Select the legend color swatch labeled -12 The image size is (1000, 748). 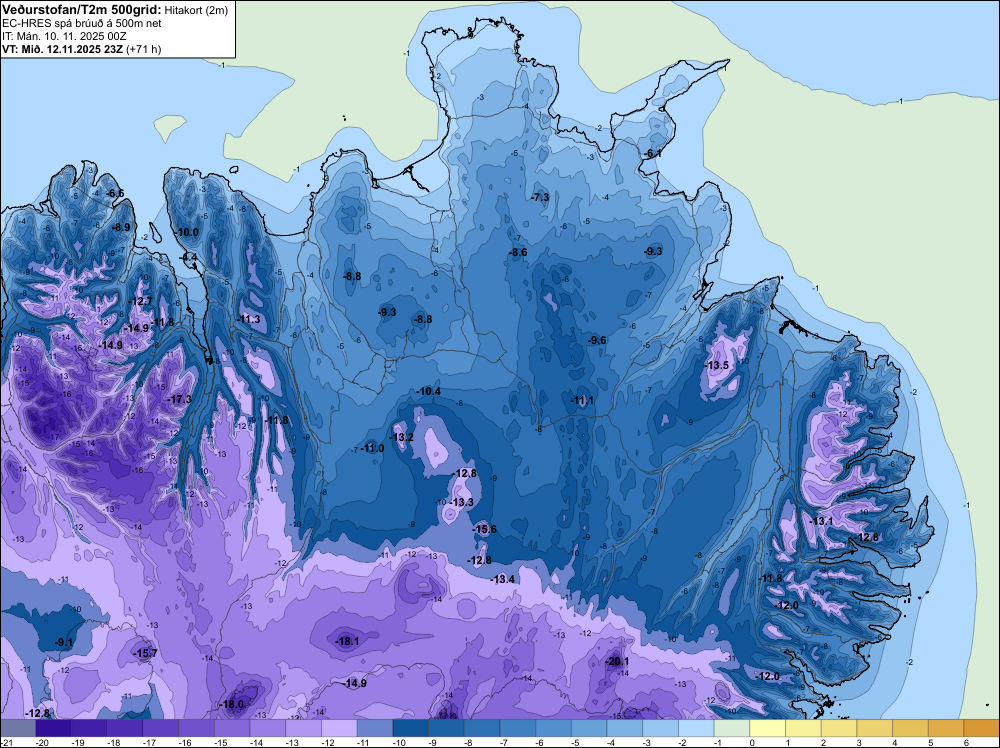pos(339,728)
